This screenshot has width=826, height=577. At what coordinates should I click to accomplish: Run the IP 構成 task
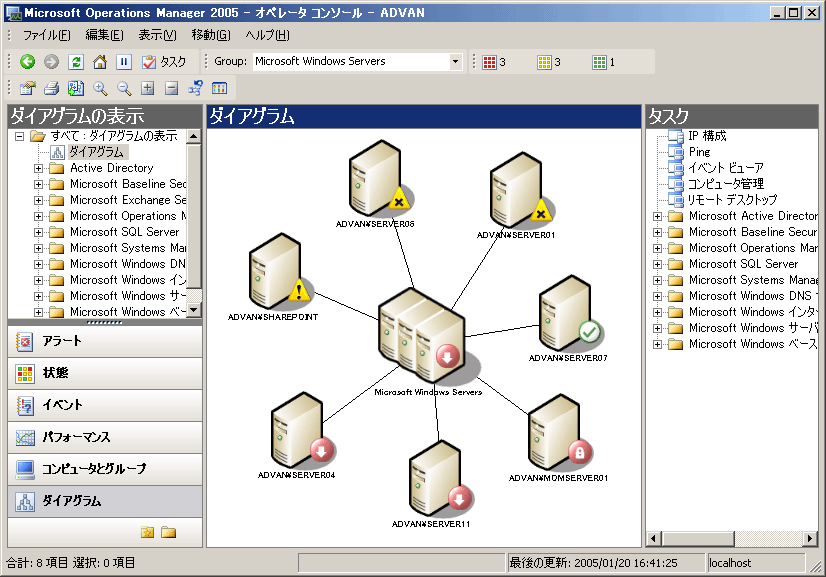(x=707, y=136)
